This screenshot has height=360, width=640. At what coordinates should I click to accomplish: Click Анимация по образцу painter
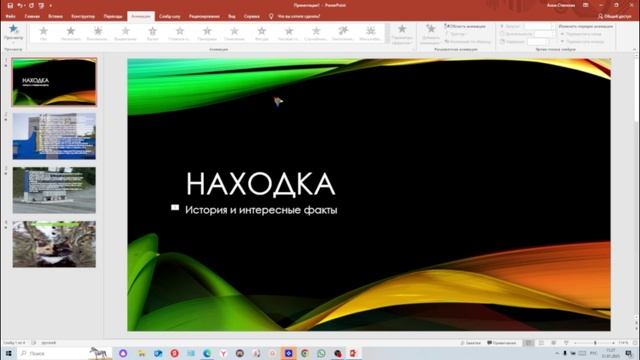468,42
